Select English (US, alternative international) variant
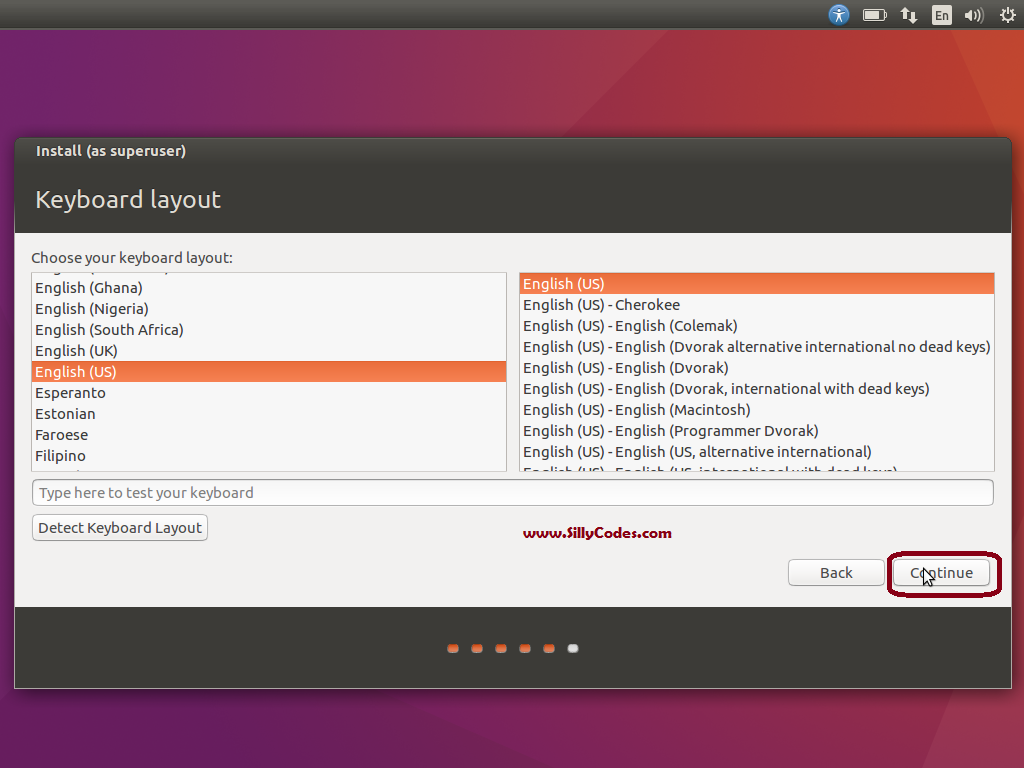Screen dimensions: 1024x768 (x=757, y=451)
